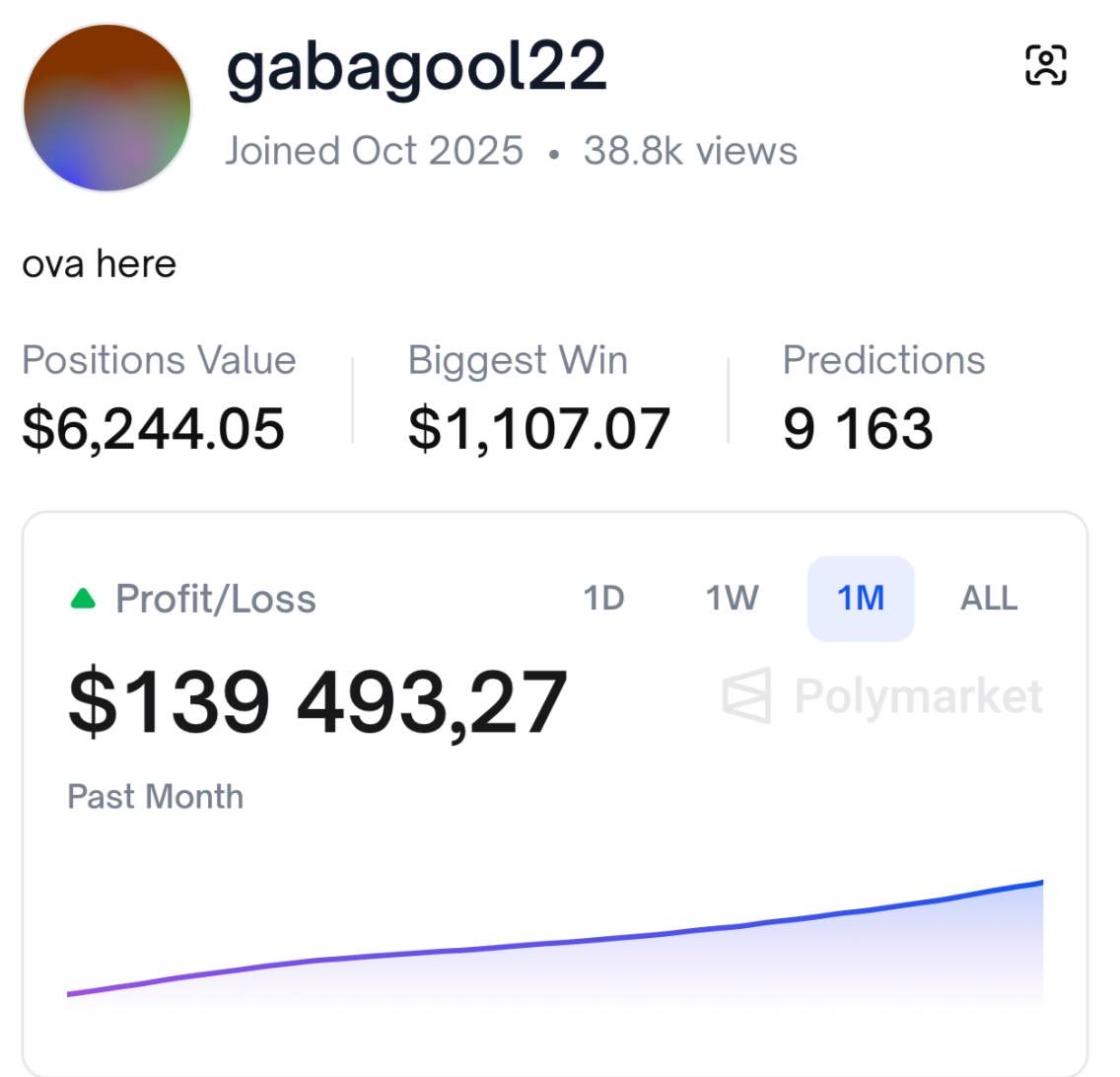Image resolution: width=1120 pixels, height=1077 pixels.
Task: Click the $139 493,27 profit figure
Action: (x=317, y=702)
